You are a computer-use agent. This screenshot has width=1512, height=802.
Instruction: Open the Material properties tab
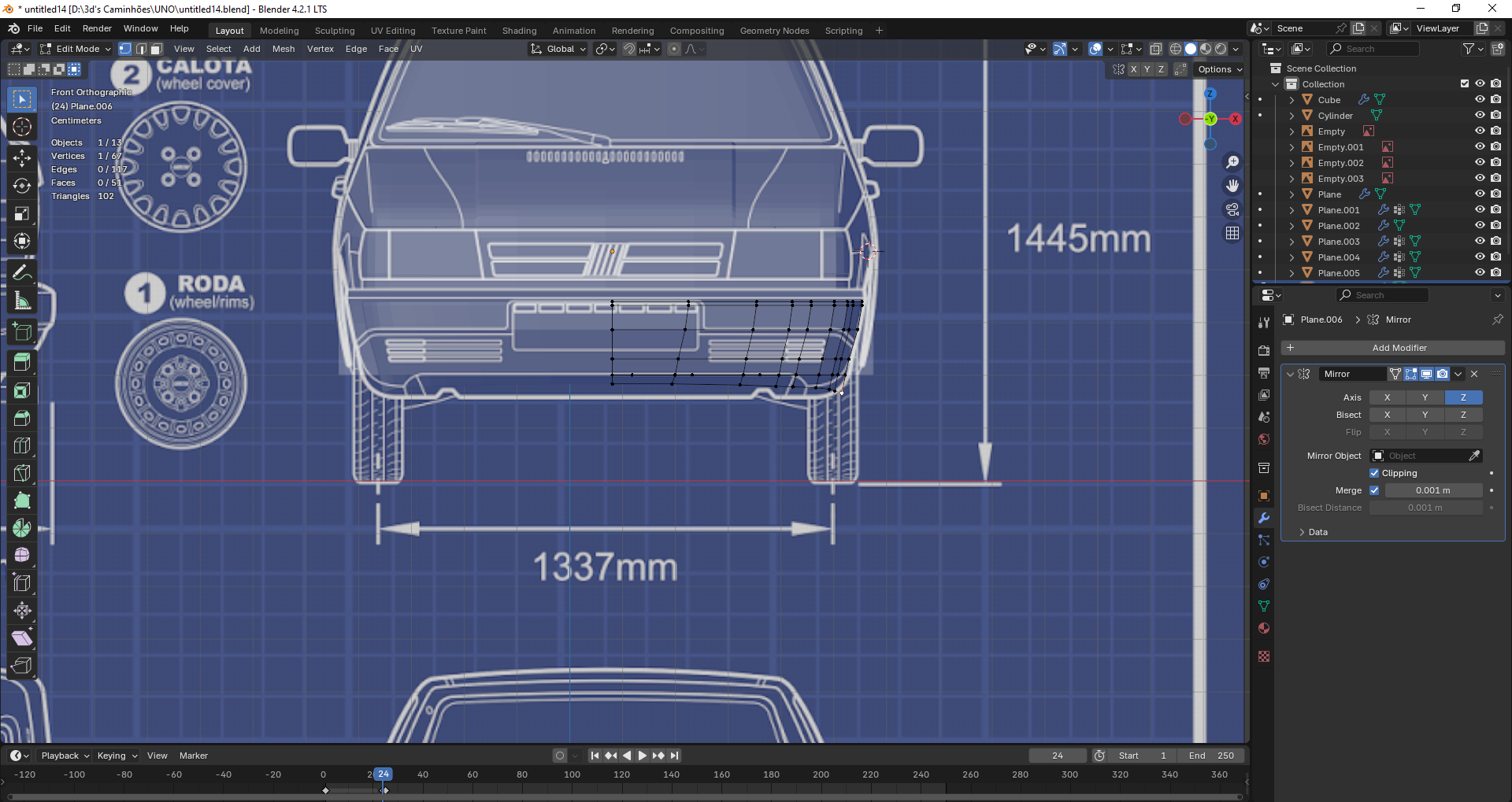click(x=1264, y=628)
